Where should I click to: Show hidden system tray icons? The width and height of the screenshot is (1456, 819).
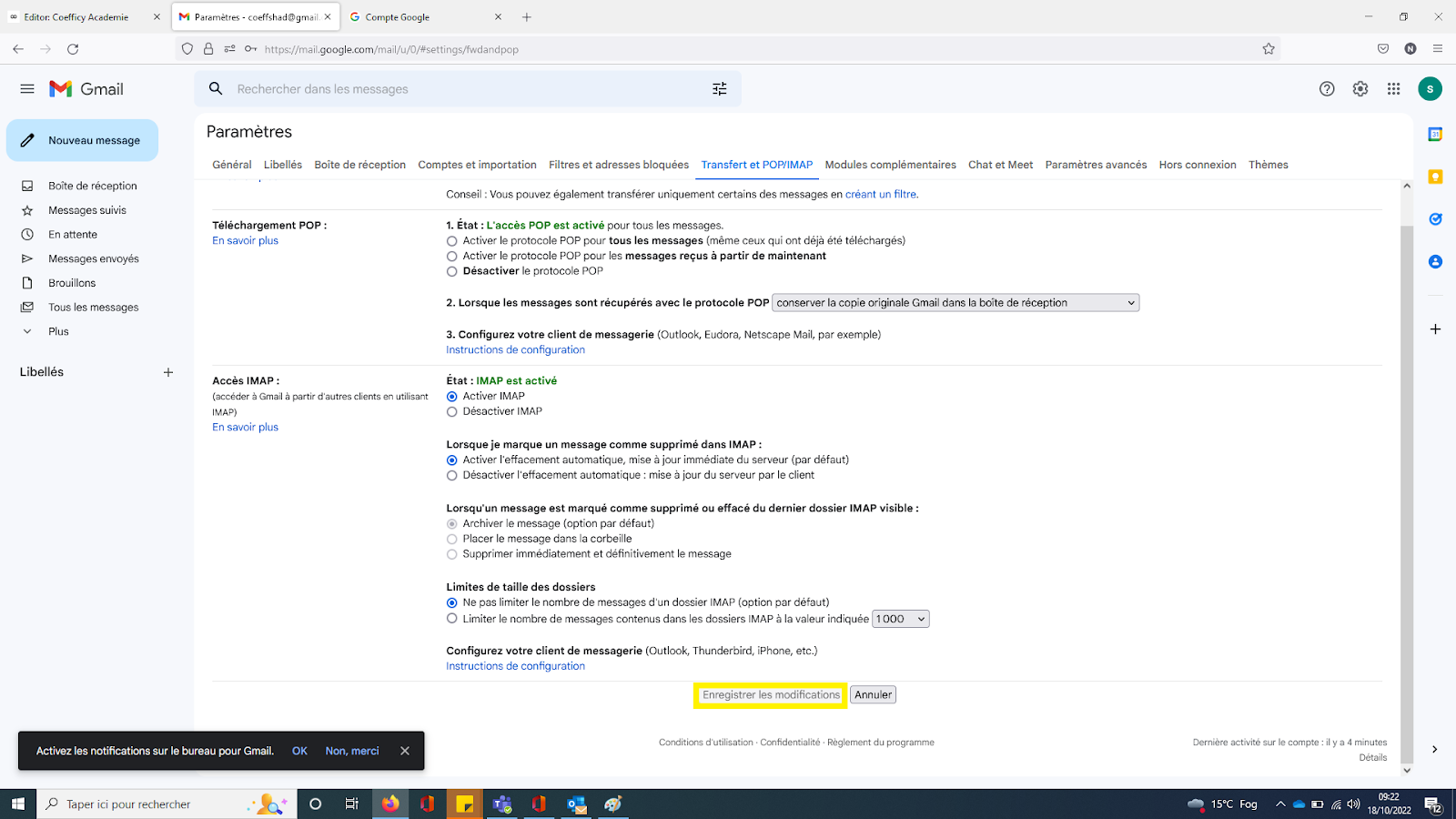pos(1280,804)
